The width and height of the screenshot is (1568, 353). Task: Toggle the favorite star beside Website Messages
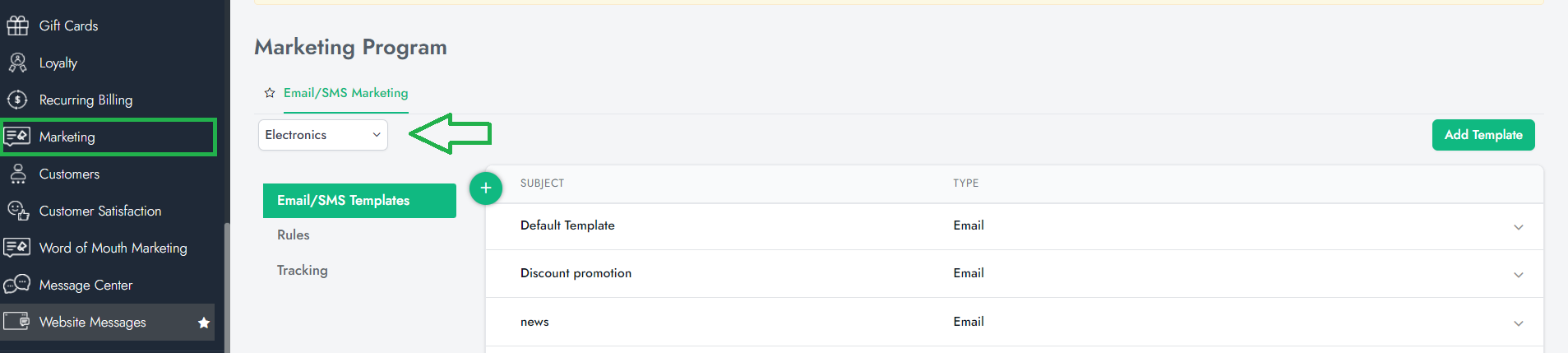[204, 323]
